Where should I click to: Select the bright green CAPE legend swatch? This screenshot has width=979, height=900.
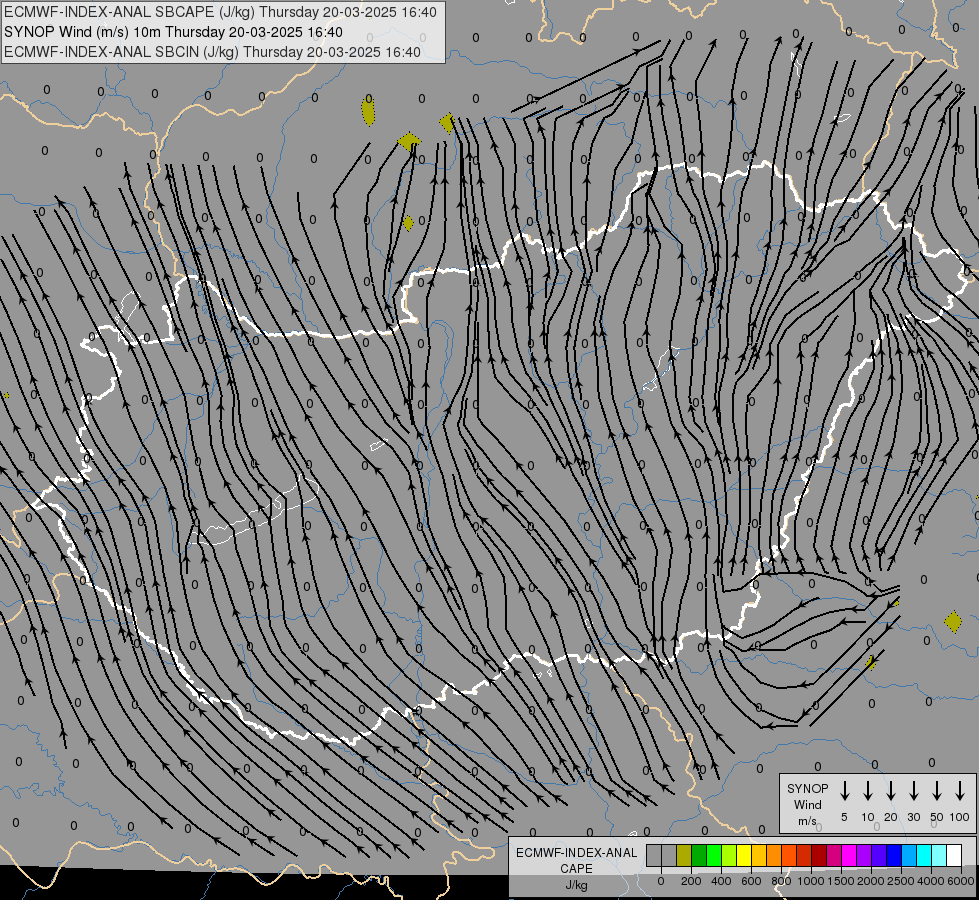[x=714, y=855]
